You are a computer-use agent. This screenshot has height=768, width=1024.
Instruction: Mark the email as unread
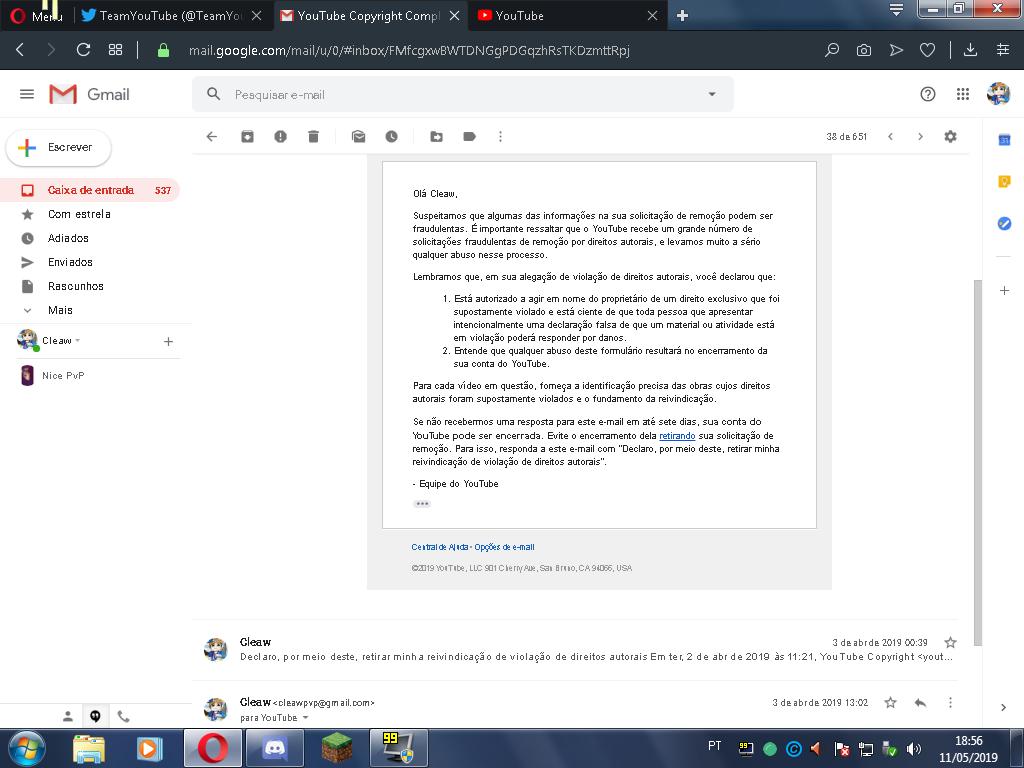[358, 136]
